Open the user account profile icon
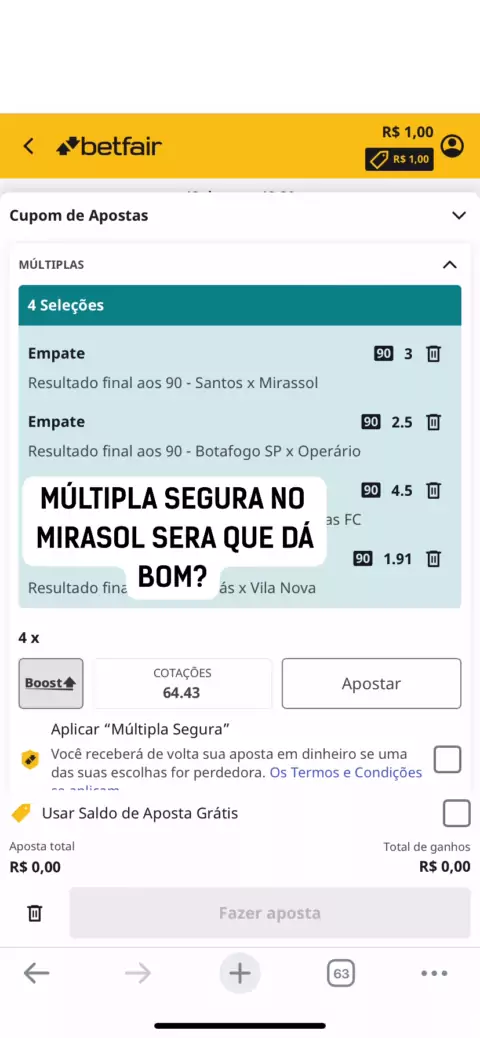Viewport: 480px width, 1038px height. tap(452, 146)
